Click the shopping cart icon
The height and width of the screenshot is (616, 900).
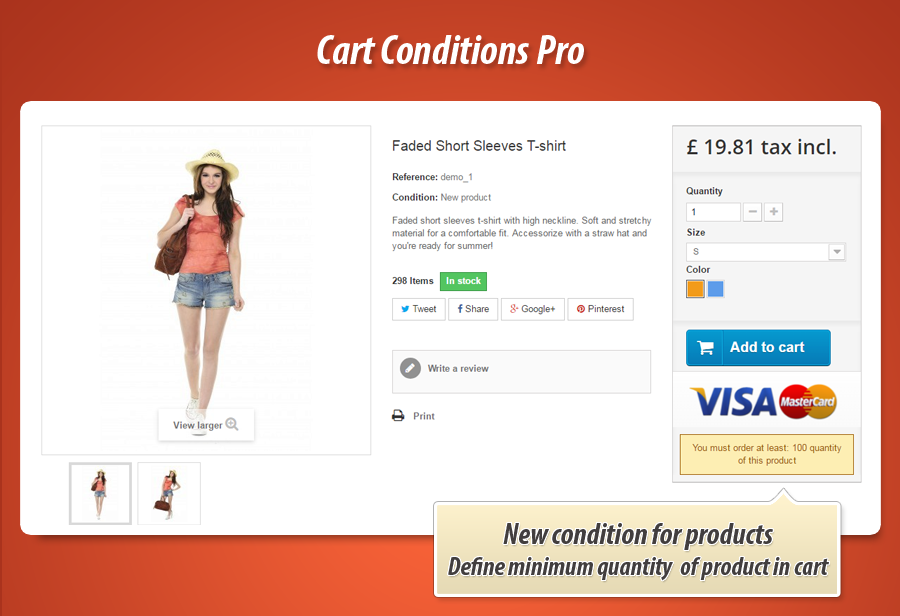click(705, 347)
